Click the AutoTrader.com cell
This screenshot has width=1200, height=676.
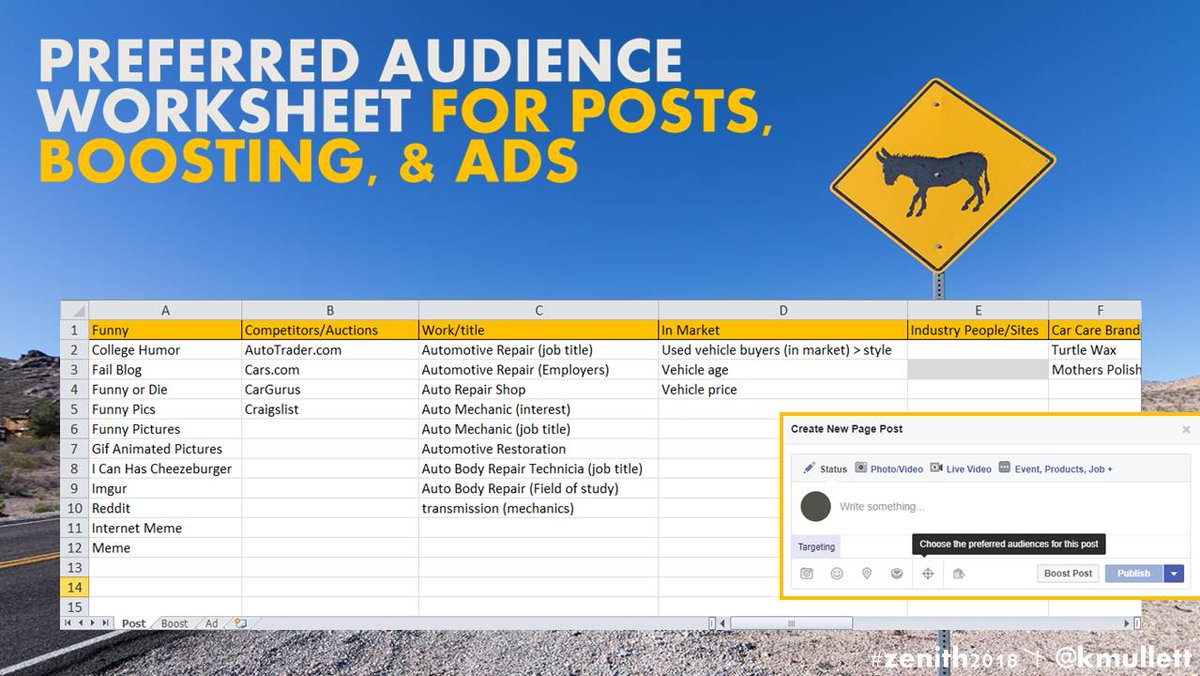coord(330,350)
